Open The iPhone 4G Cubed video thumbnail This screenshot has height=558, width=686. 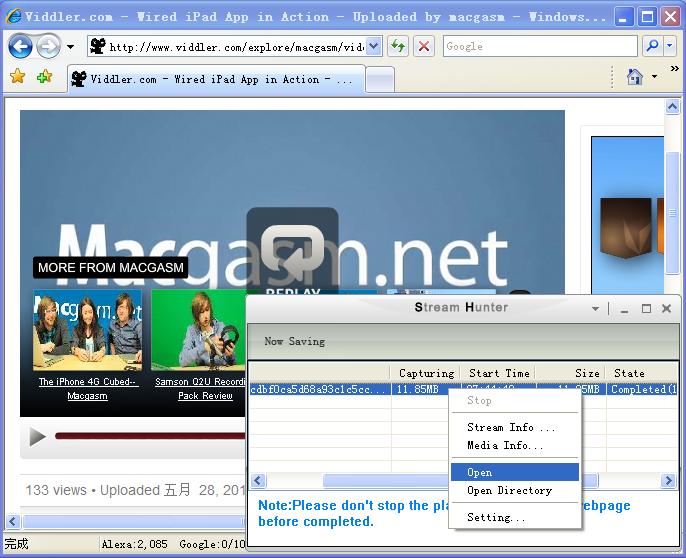(88, 330)
